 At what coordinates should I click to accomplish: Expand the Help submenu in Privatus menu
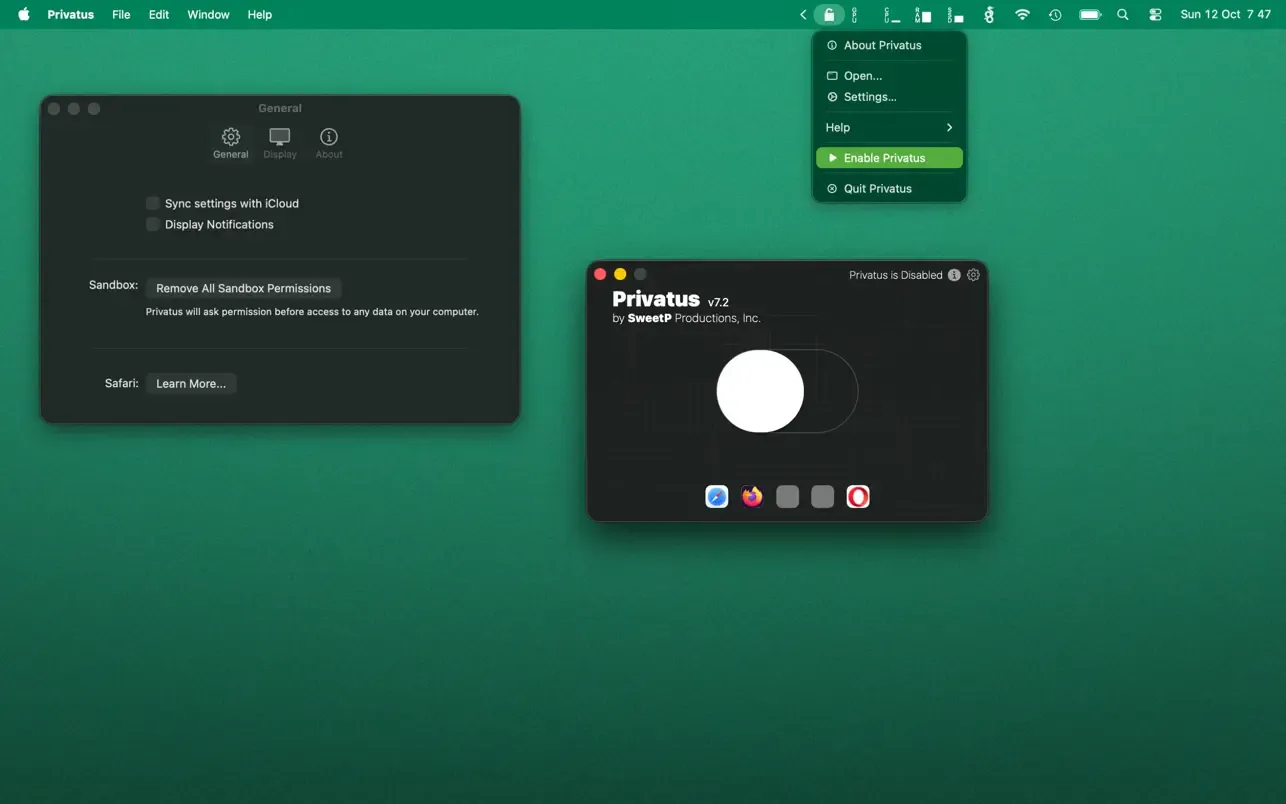click(889, 128)
